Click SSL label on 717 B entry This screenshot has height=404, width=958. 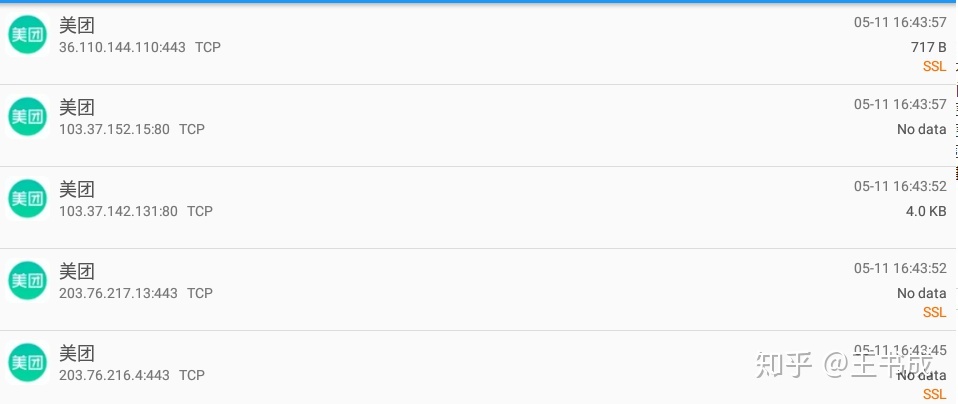[x=934, y=66]
